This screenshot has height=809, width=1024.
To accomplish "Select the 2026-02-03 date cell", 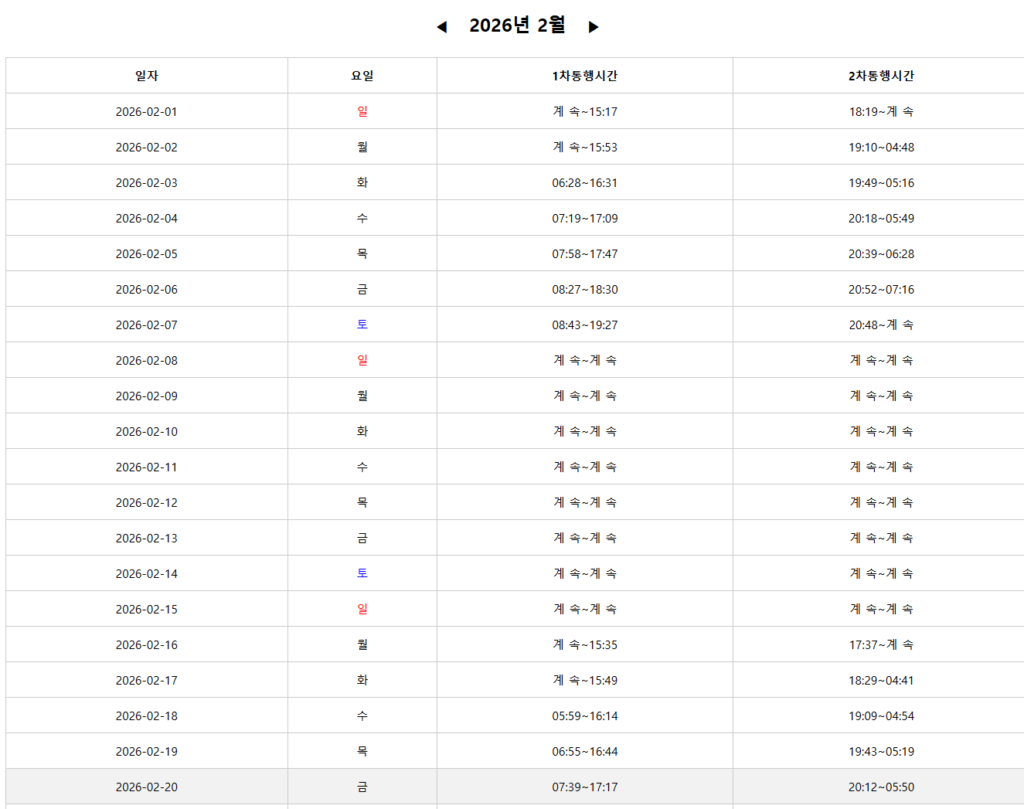I will [146, 183].
